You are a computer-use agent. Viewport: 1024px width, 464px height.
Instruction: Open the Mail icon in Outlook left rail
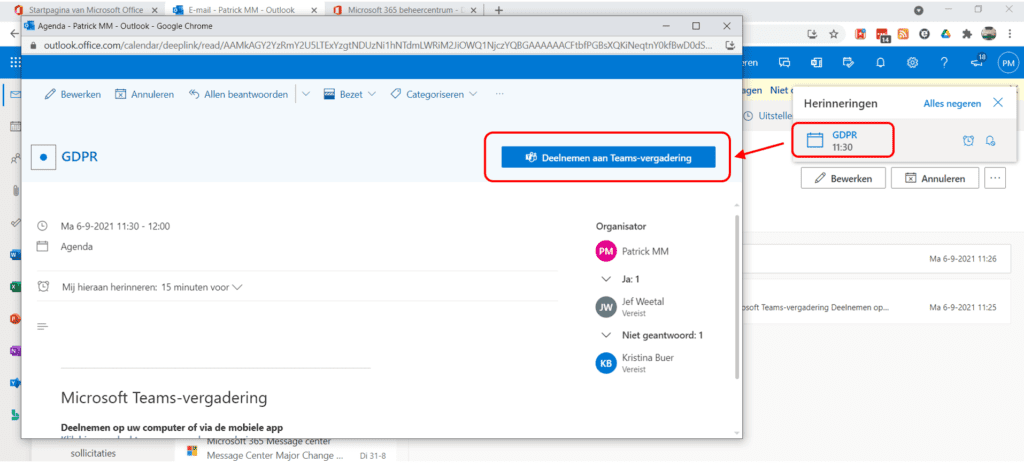[14, 95]
